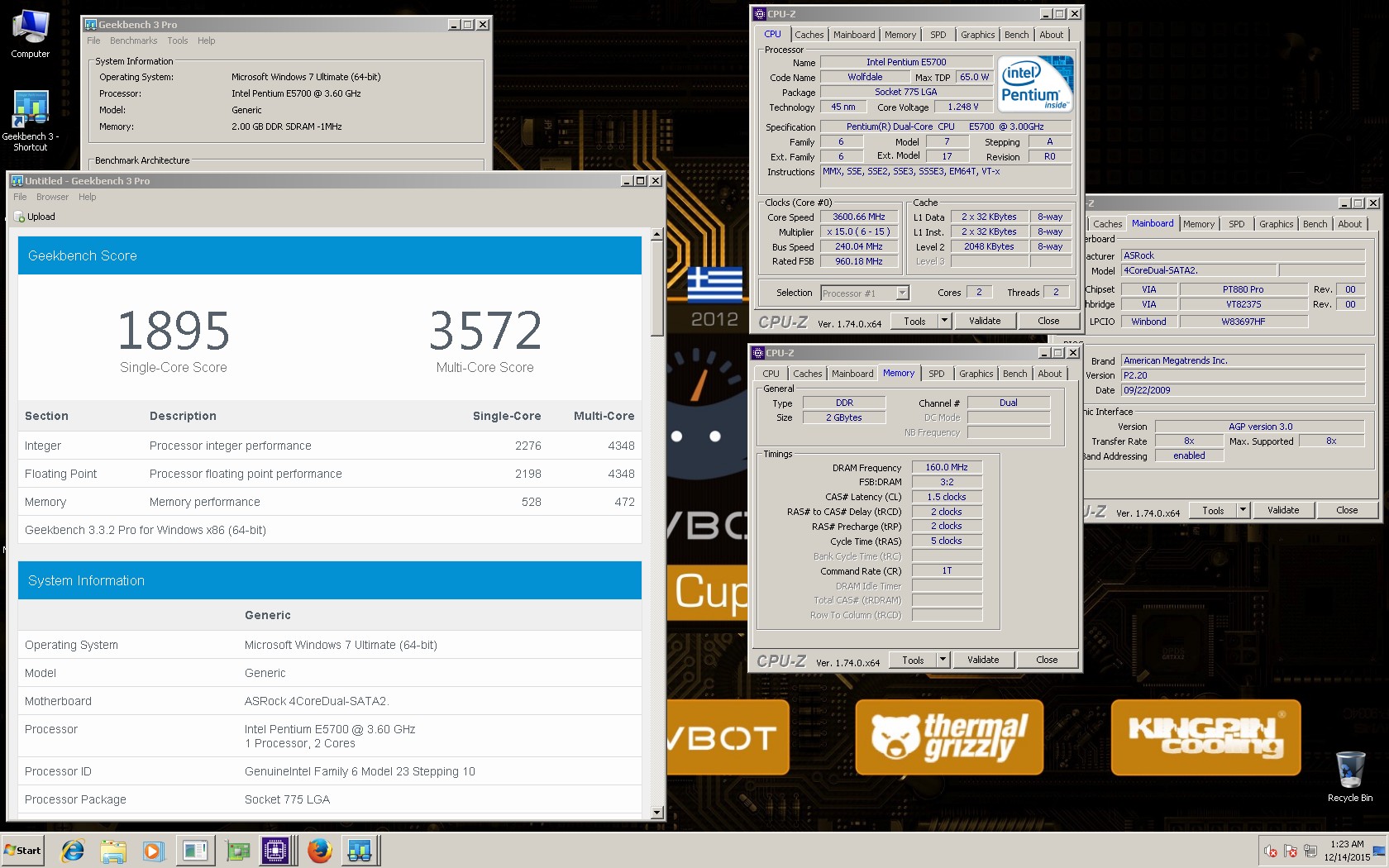Click Geekbench results scrollbar down arrow
This screenshot has height=868, width=1389.
pyautogui.click(x=657, y=813)
